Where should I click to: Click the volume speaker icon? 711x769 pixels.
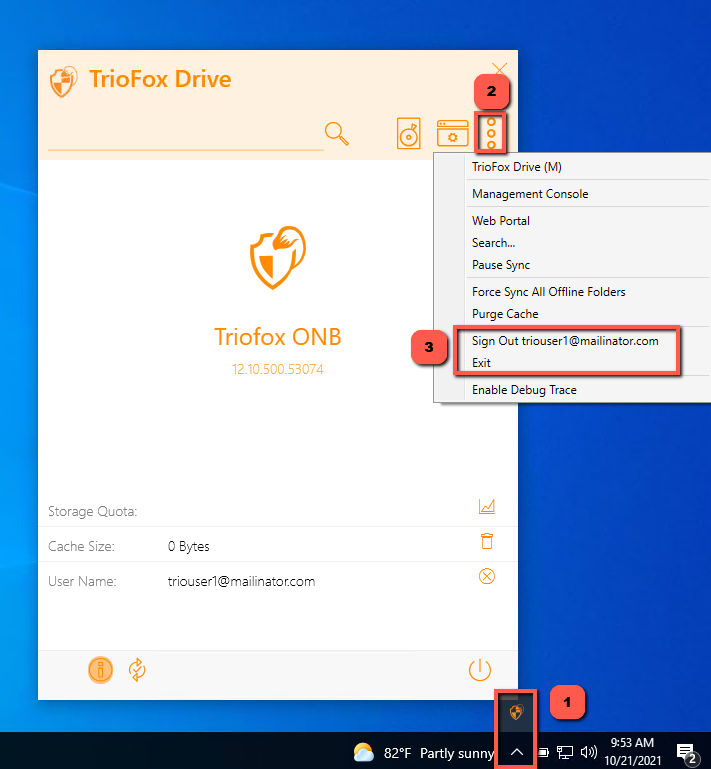(588, 752)
